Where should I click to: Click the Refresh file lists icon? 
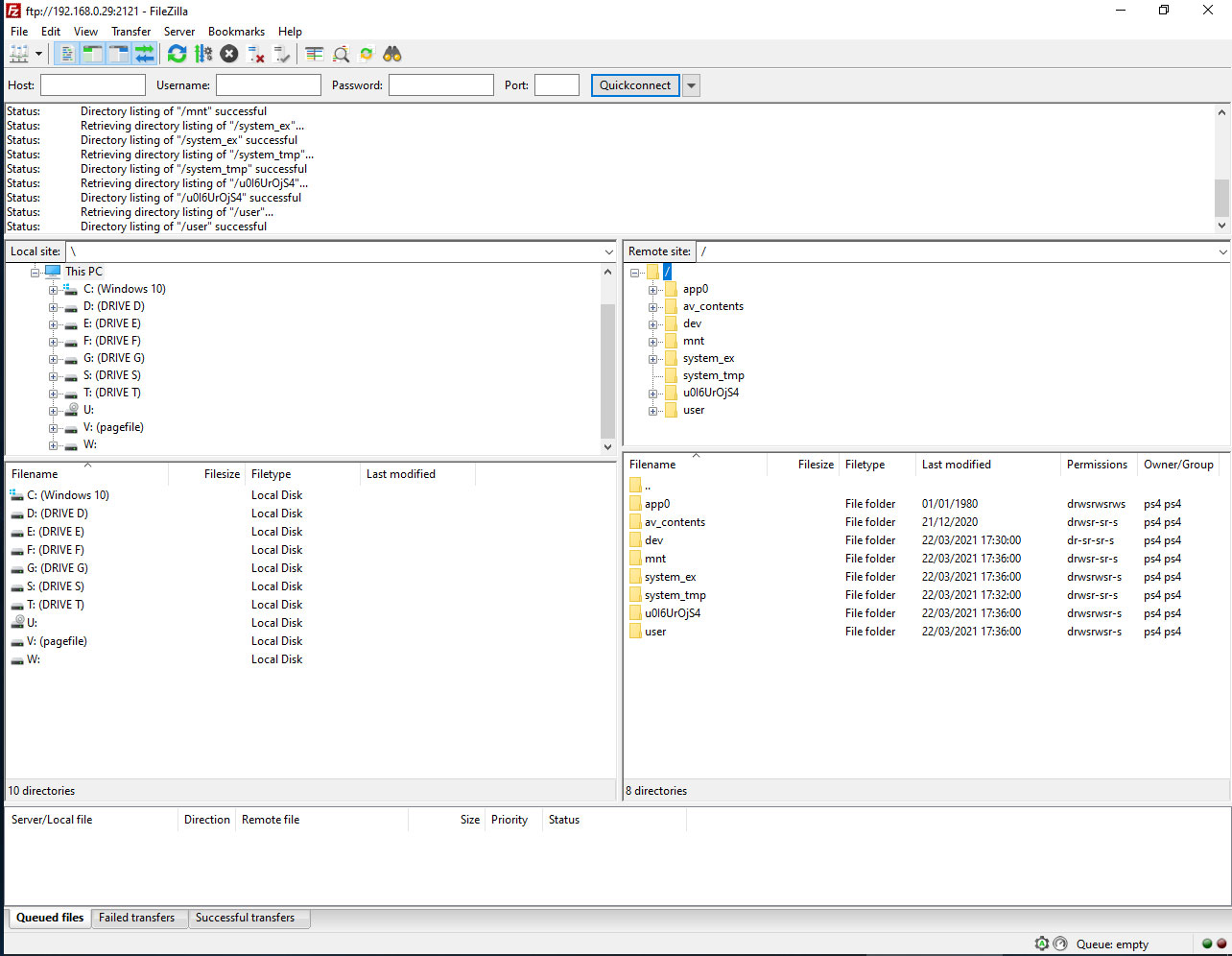pyautogui.click(x=177, y=55)
